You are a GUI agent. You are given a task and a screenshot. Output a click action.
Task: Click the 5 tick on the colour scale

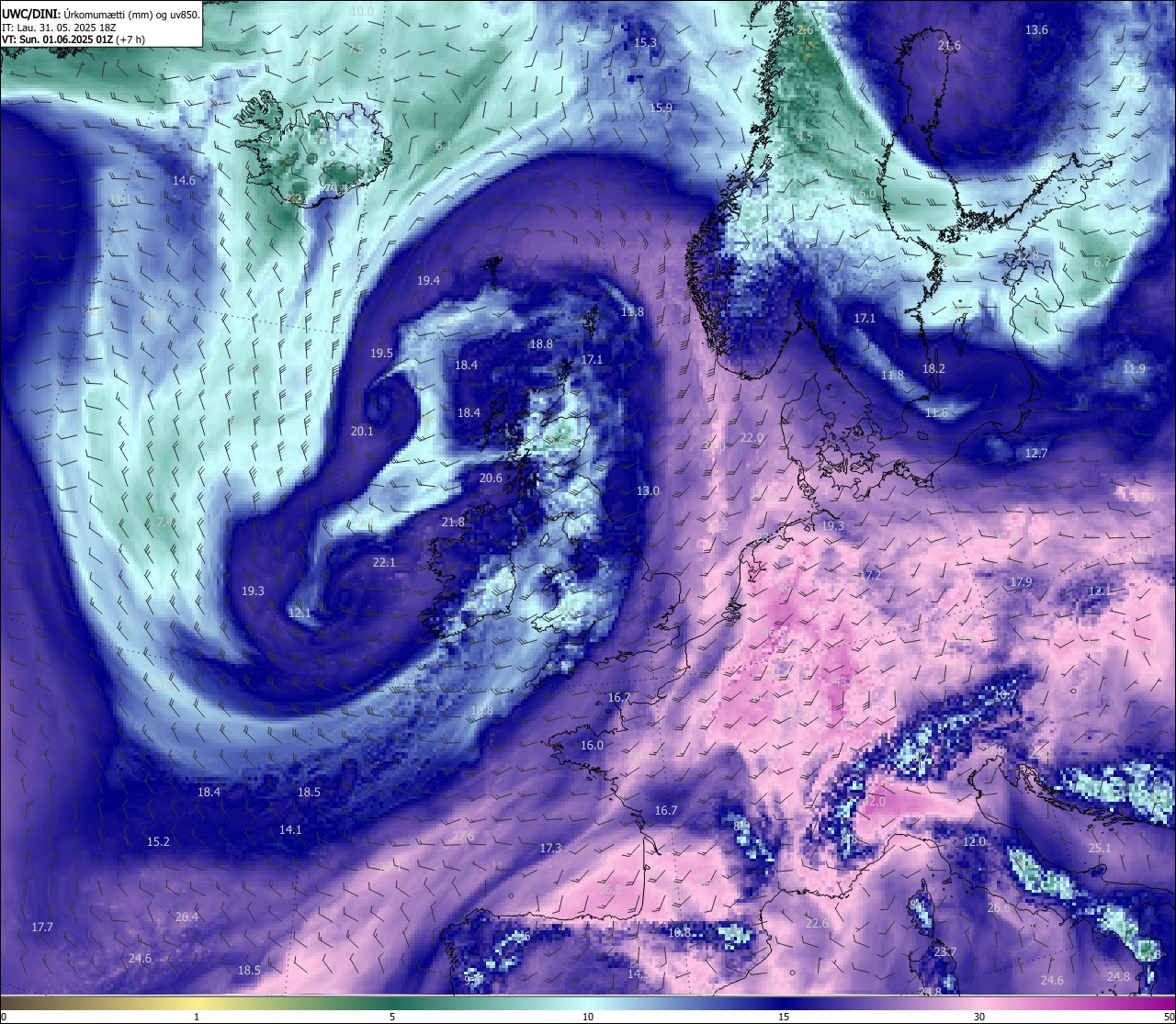coord(392,1017)
